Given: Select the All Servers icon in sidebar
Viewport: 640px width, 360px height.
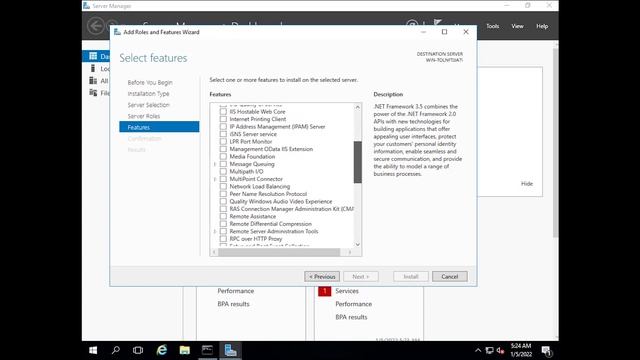Looking at the screenshot, I should 93,80.
